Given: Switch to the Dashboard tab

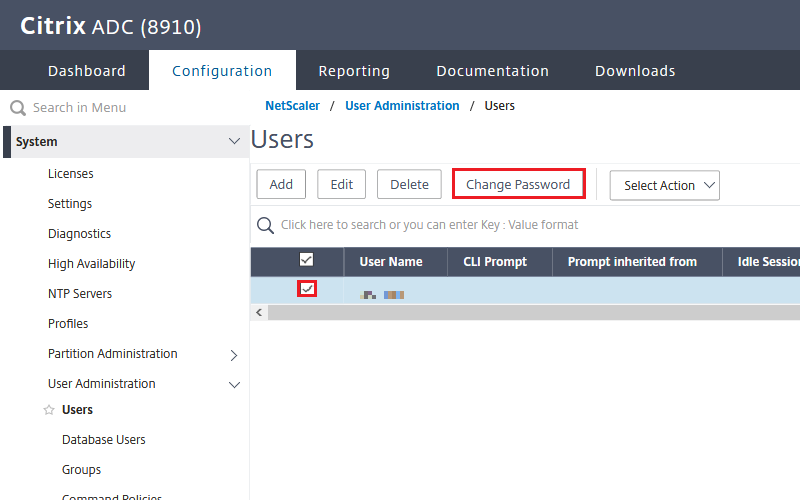Looking at the screenshot, I should pos(87,70).
